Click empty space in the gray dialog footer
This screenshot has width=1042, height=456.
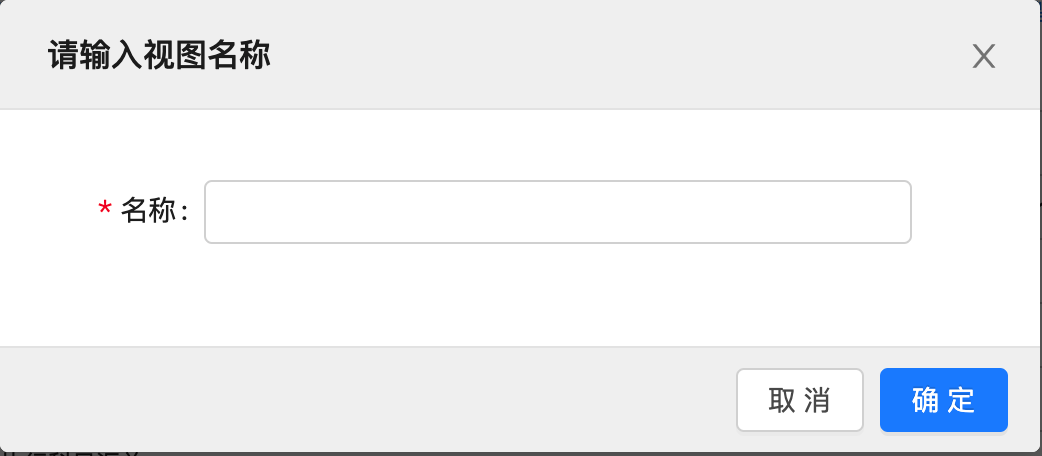pos(370,400)
